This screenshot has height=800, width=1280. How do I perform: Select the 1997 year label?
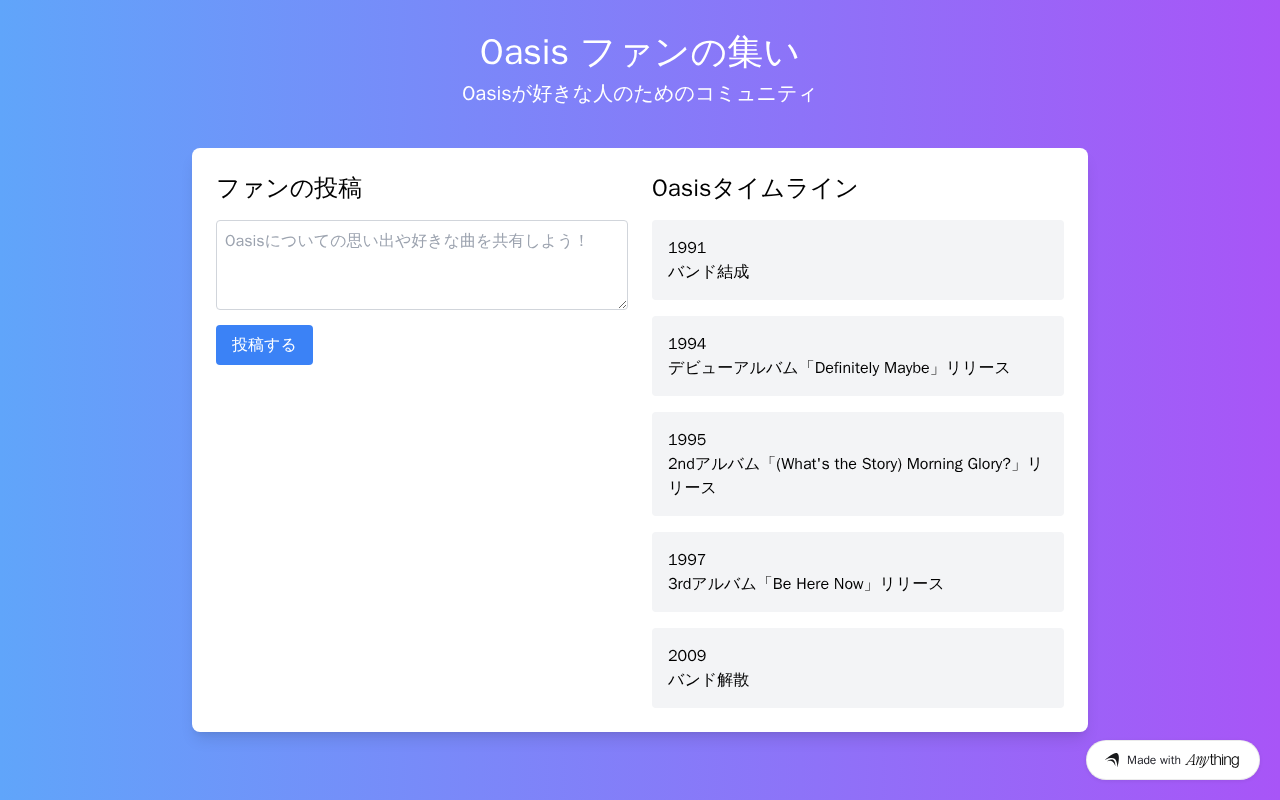coord(687,560)
